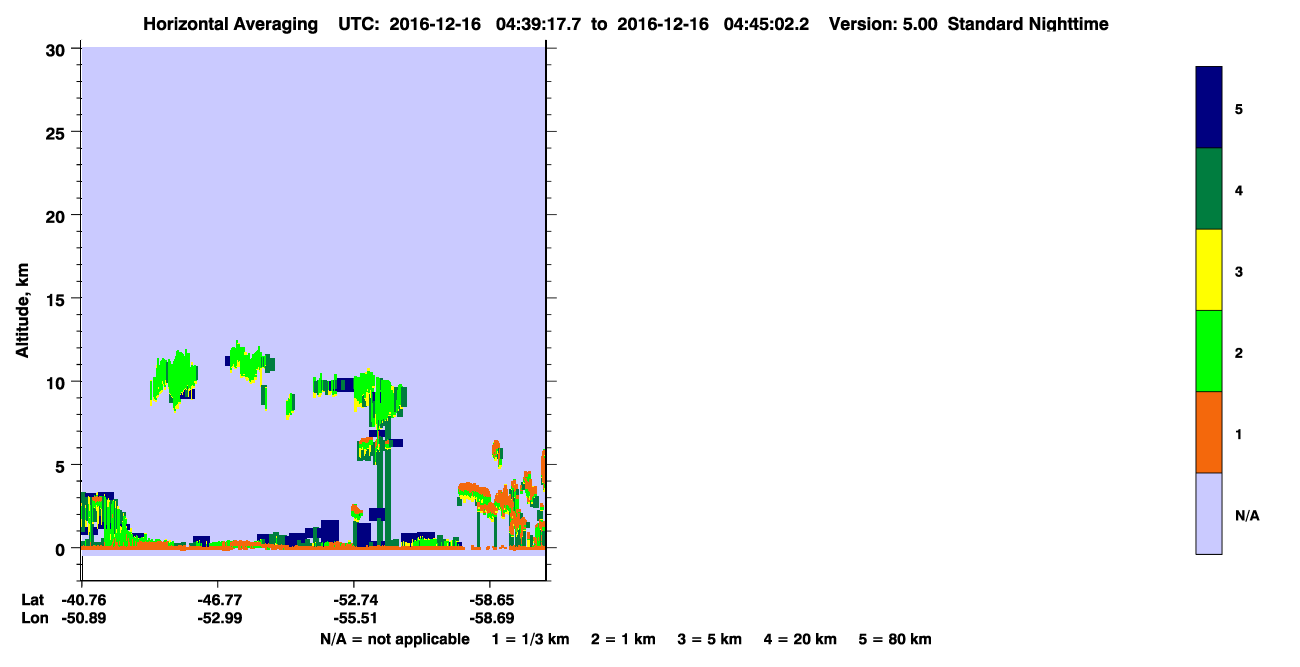Click the start UTC time 04:39:17.7

[x=539, y=24]
